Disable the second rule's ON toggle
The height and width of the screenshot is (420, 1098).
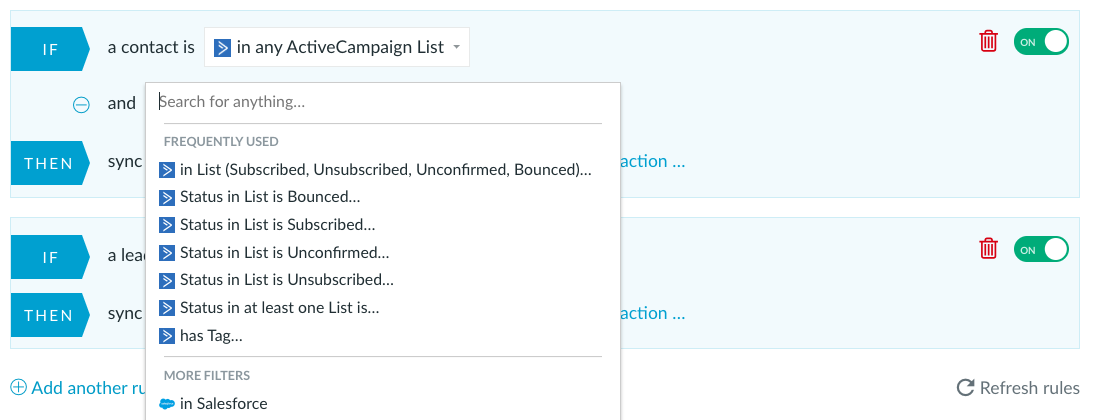[1041, 250]
